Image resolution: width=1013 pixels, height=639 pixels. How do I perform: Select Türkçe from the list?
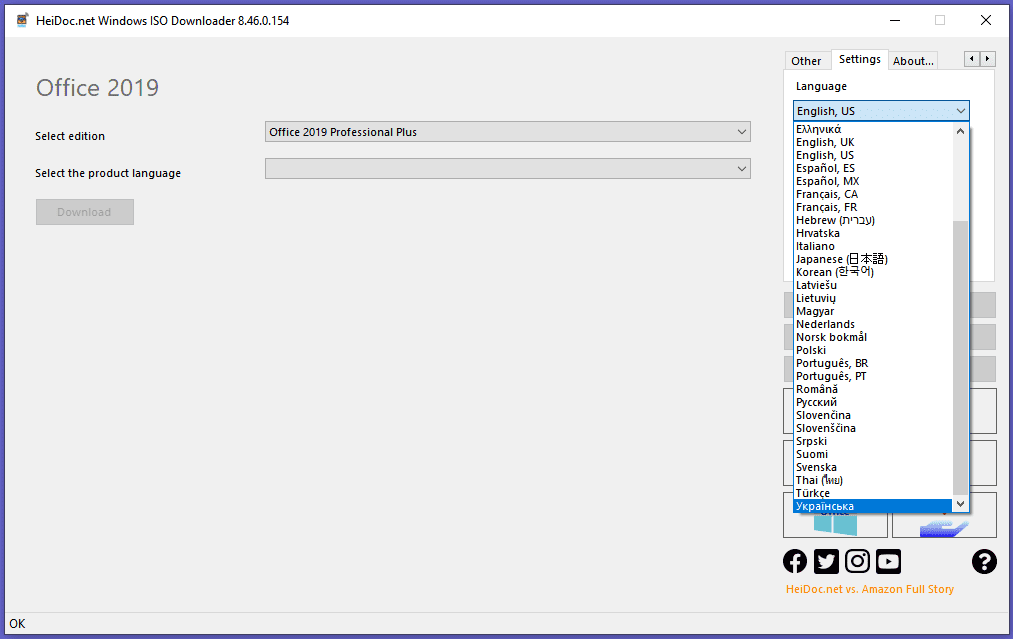pos(873,493)
